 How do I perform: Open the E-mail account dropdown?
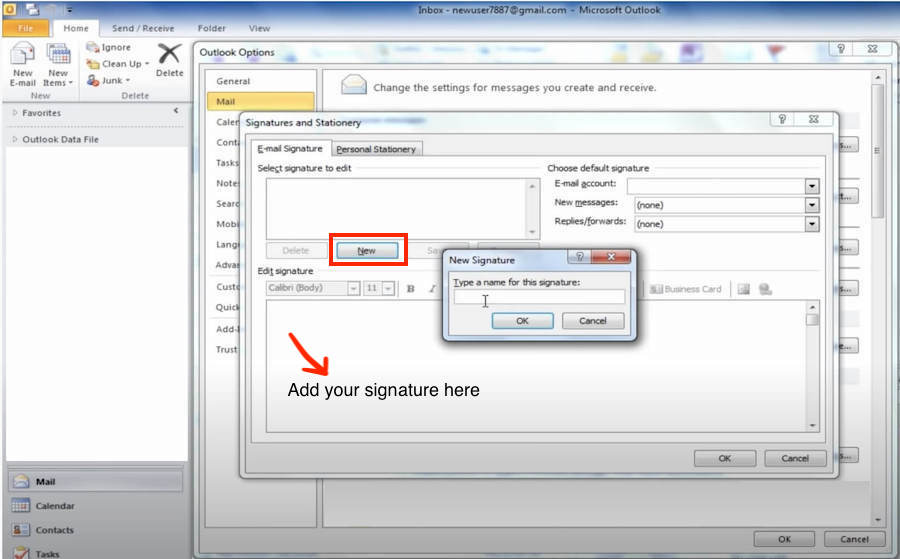click(811, 186)
